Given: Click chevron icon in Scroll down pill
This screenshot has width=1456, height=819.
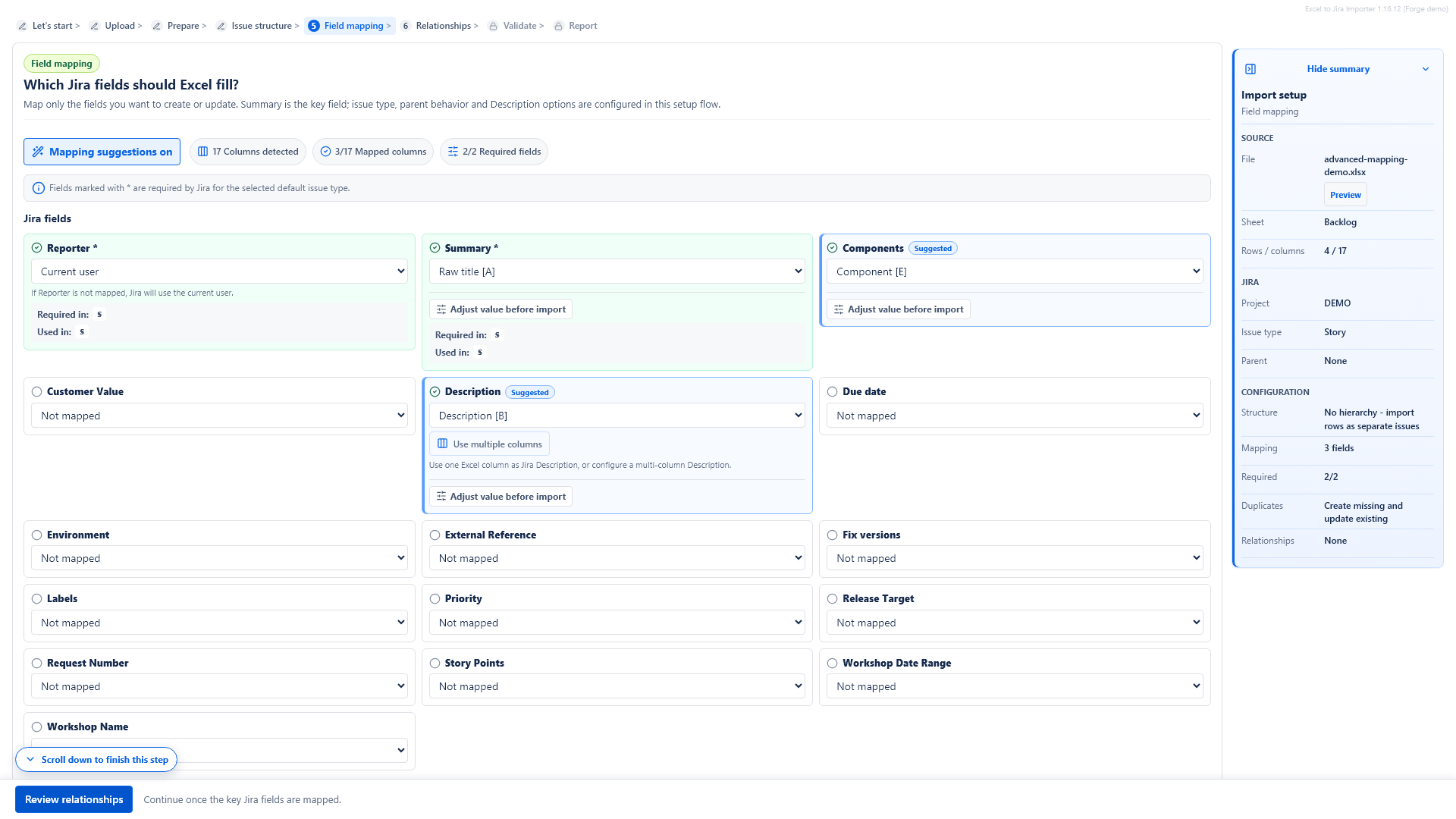Looking at the screenshot, I should pos(30,759).
